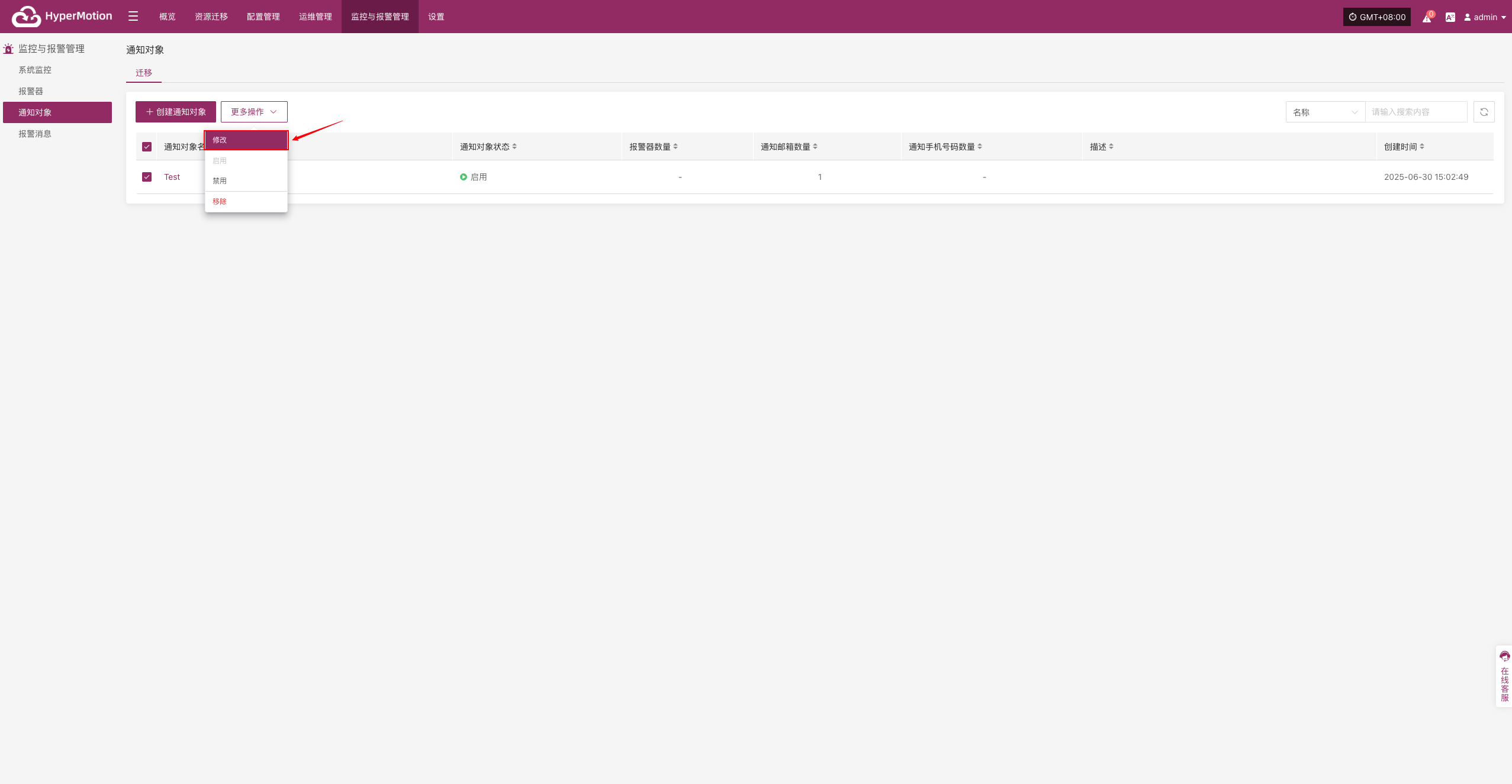Click the 启用 status in Test row

click(474, 177)
